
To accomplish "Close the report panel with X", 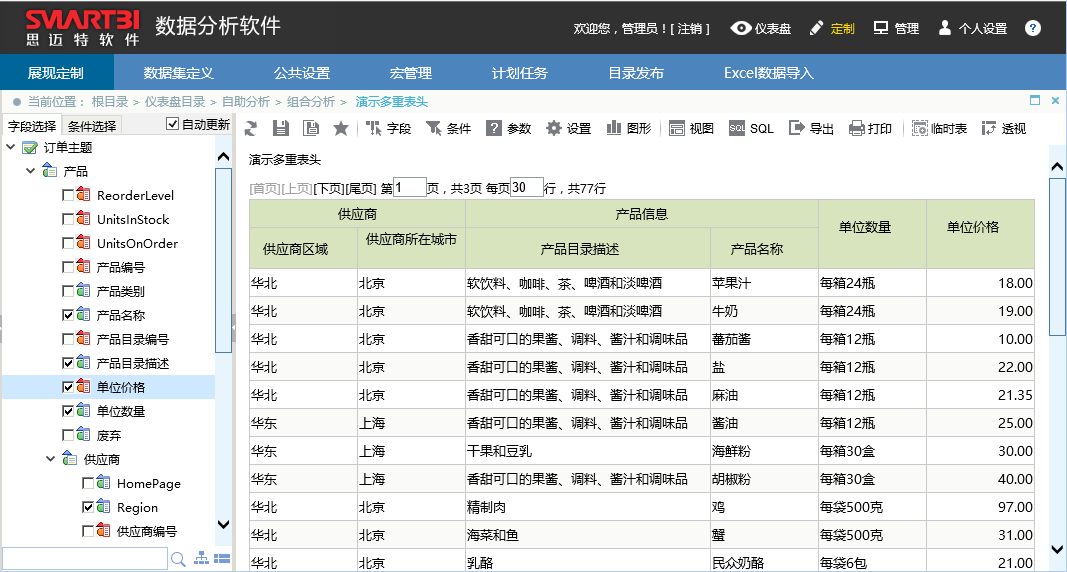I will (x=1055, y=101).
